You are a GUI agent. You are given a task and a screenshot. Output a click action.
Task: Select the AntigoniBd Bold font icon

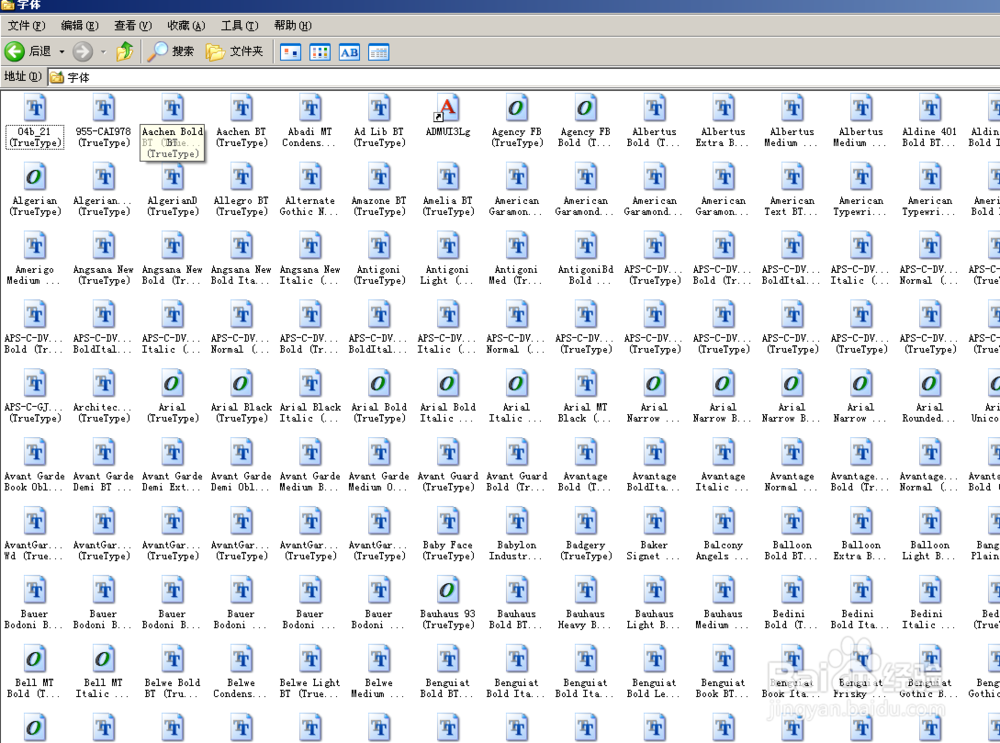(586, 245)
